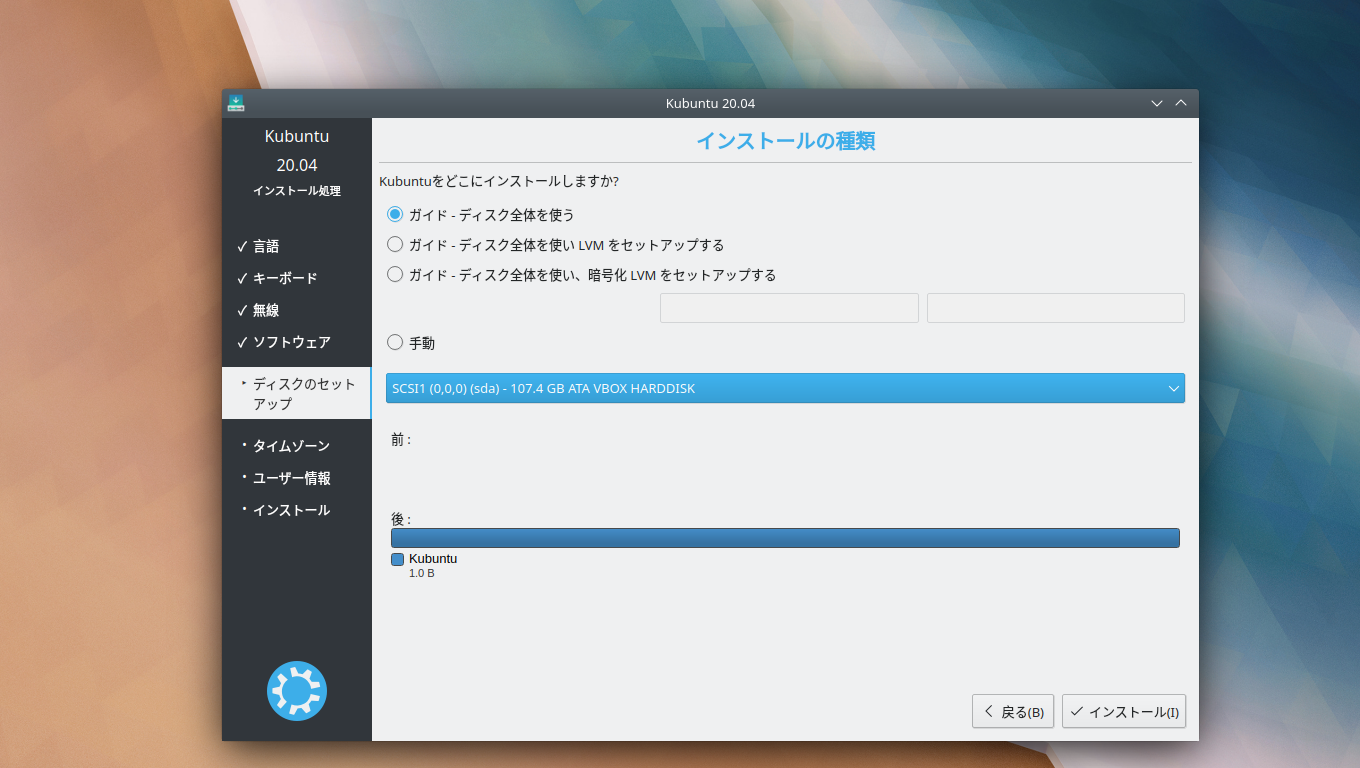
Task: Click the 後: label
Action: tap(401, 519)
